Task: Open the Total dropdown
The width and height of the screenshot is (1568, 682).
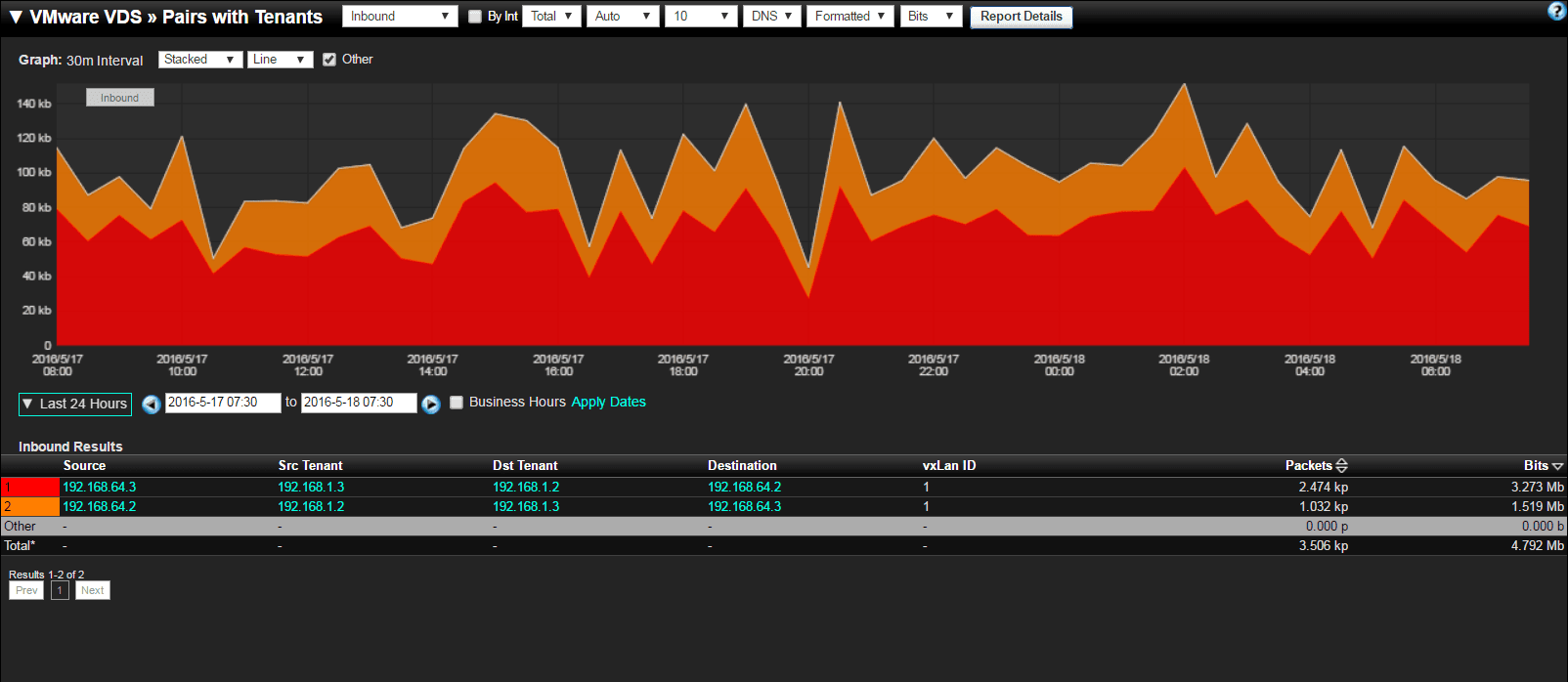Action: [552, 17]
